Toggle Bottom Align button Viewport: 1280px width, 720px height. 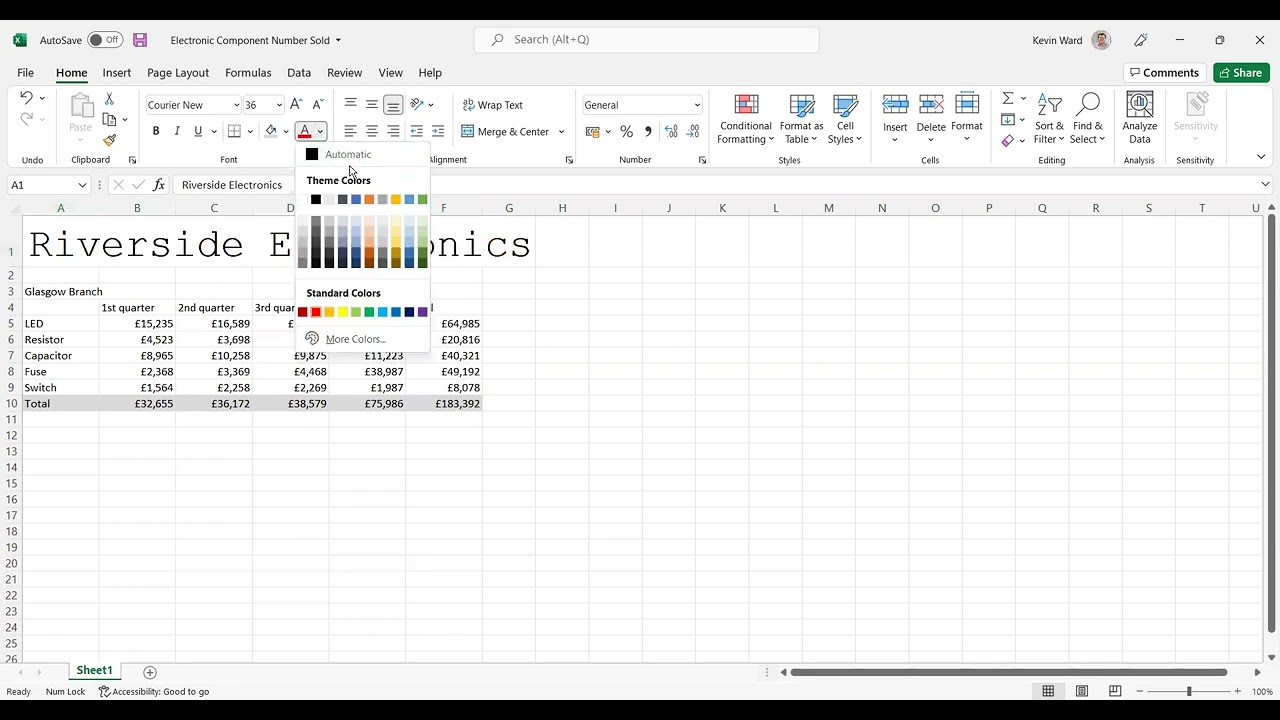pos(393,104)
